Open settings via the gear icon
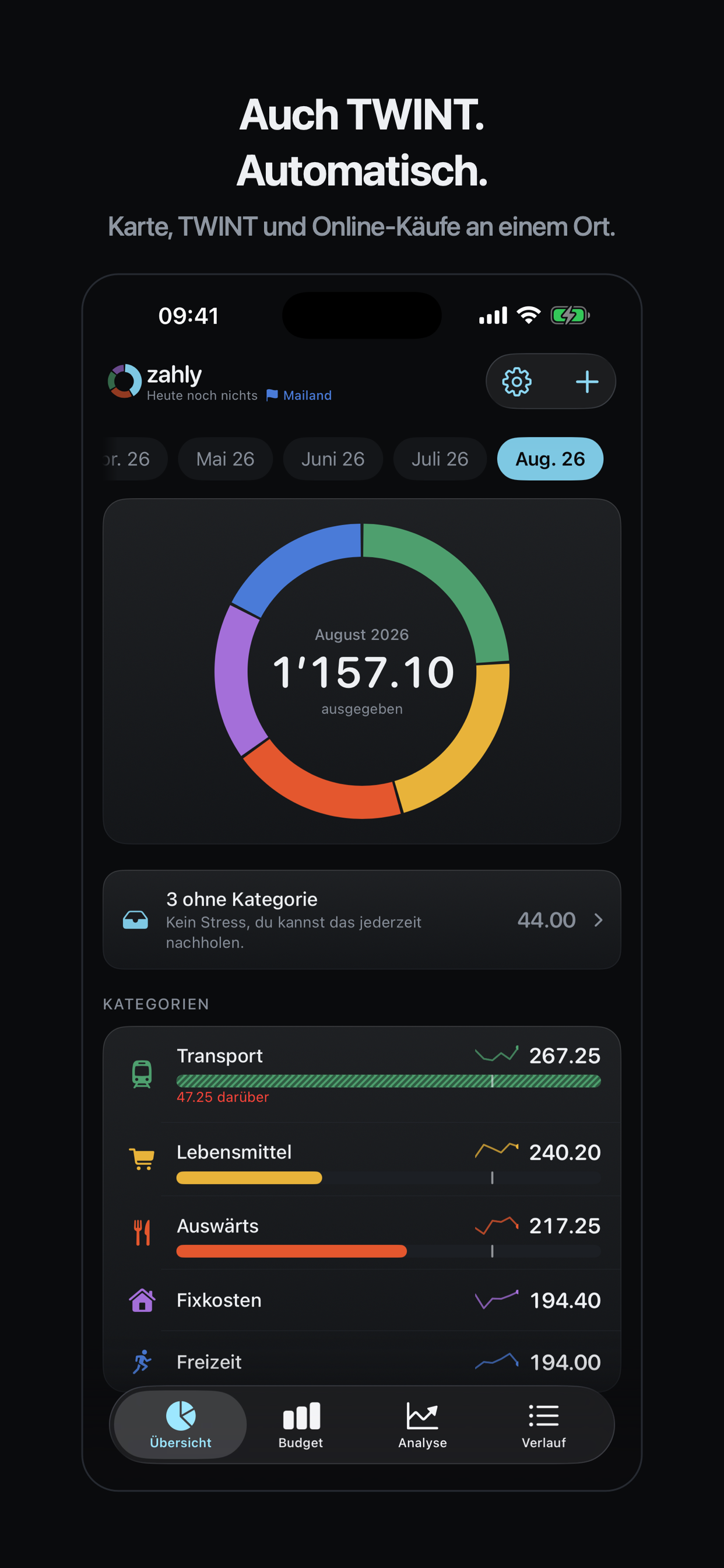 516,381
